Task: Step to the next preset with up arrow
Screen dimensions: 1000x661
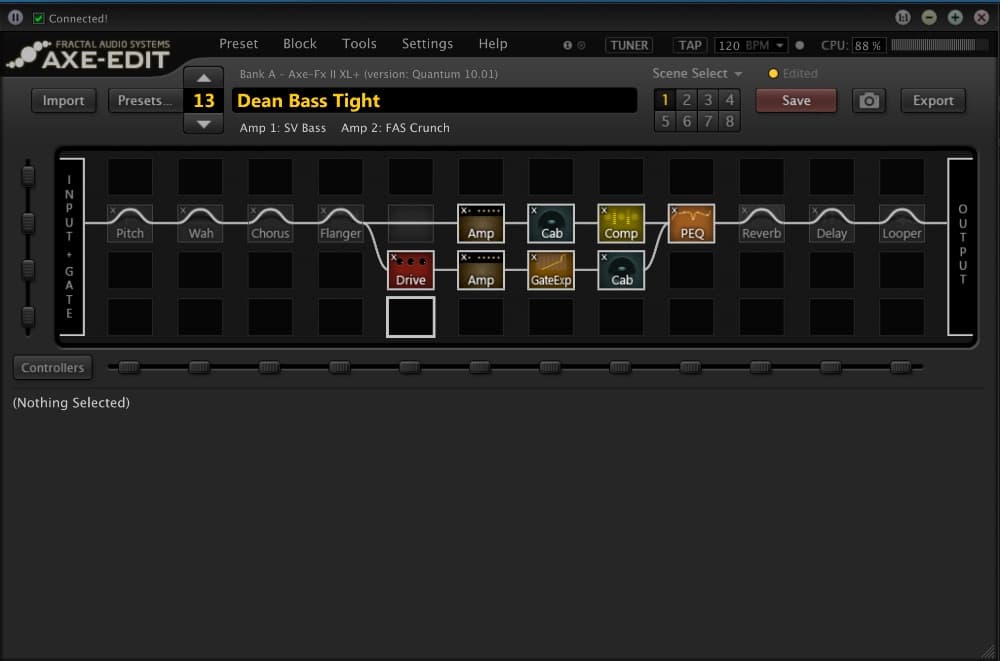Action: (203, 78)
